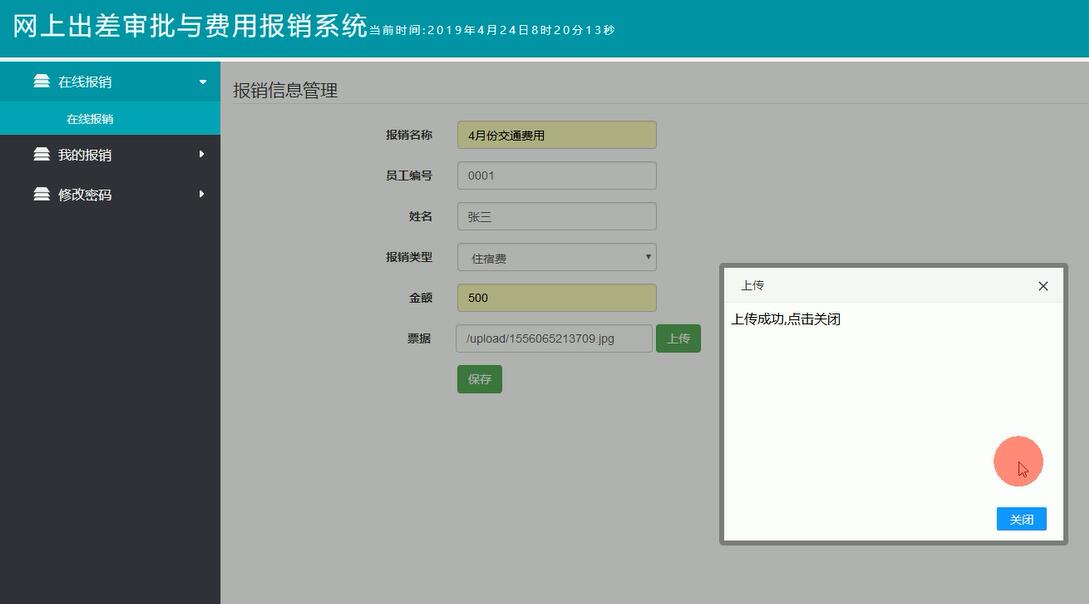The width and height of the screenshot is (1089, 604).
Task: Select 住宿费 in the 报销类型 combo box
Action: point(556,257)
